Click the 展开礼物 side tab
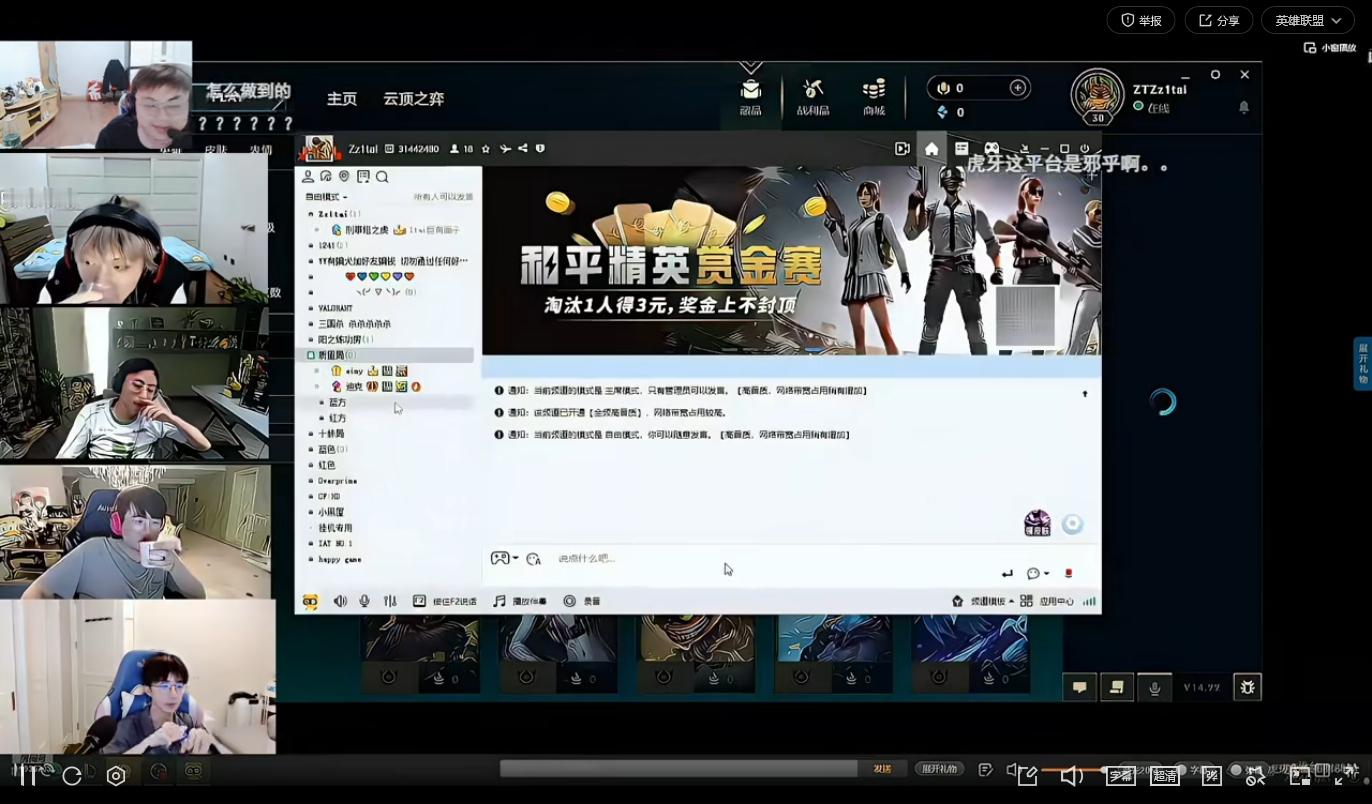This screenshot has height=804, width=1372. point(1363,362)
